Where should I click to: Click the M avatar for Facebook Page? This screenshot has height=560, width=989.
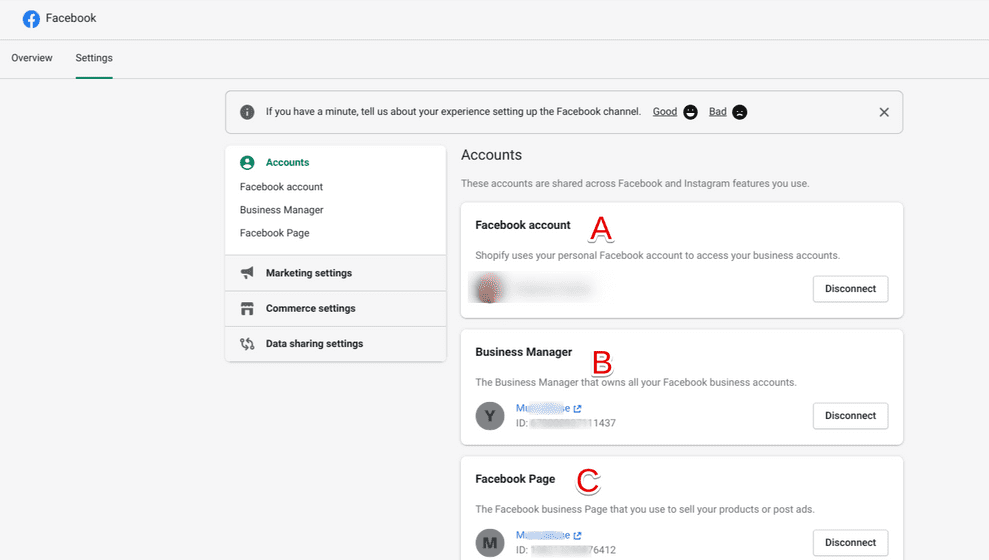(490, 543)
